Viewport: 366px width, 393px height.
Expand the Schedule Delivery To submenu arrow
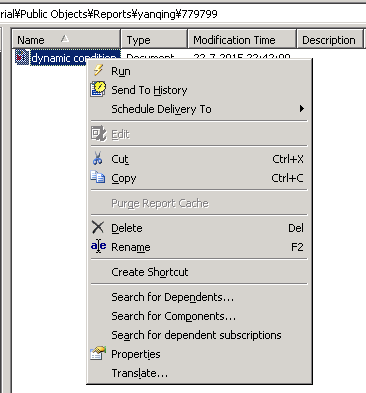pos(302,109)
